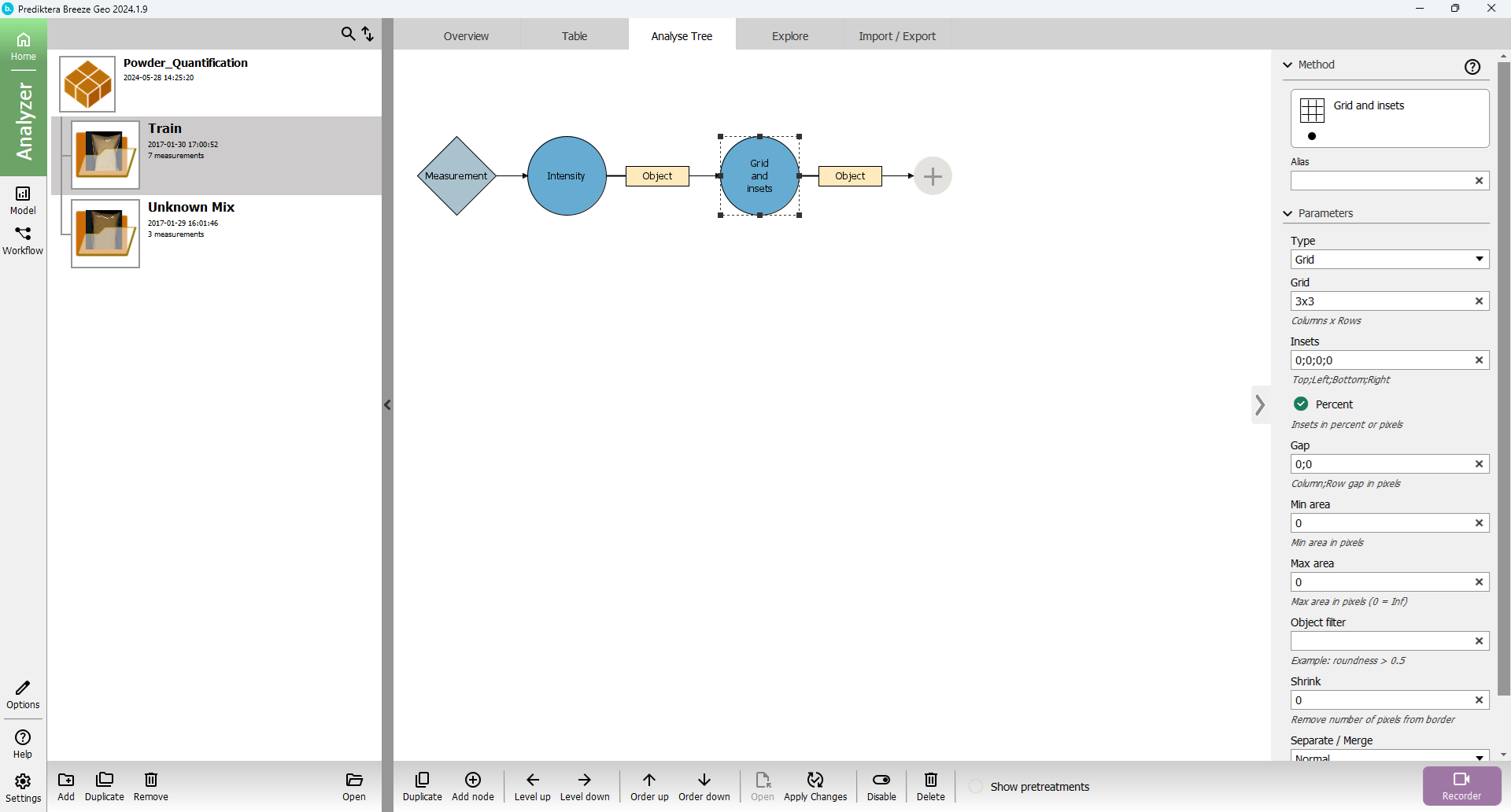Image resolution: width=1511 pixels, height=812 pixels.
Task: Click into the Alias input field
Action: [1381, 181]
